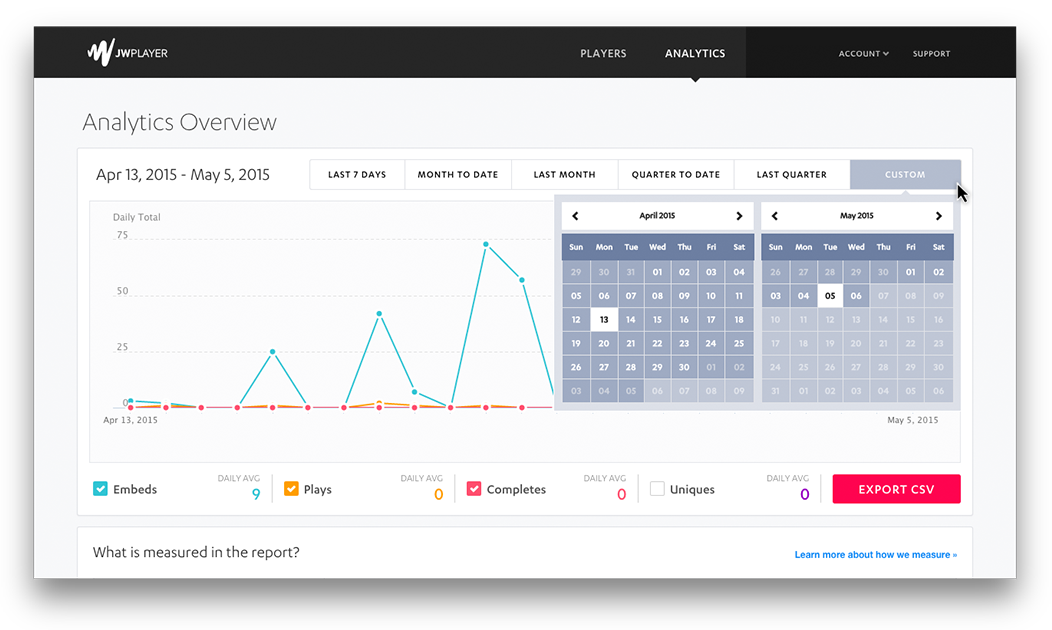The image size is (1052, 630).
Task: Select Last 7 Days range
Action: pyautogui.click(x=357, y=174)
